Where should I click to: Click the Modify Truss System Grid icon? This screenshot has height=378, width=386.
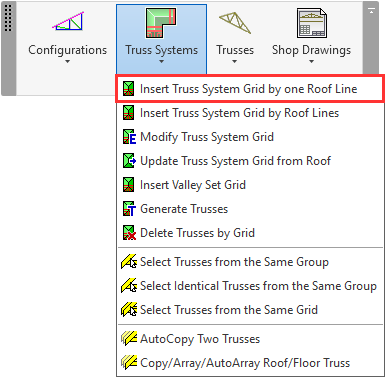click(129, 137)
